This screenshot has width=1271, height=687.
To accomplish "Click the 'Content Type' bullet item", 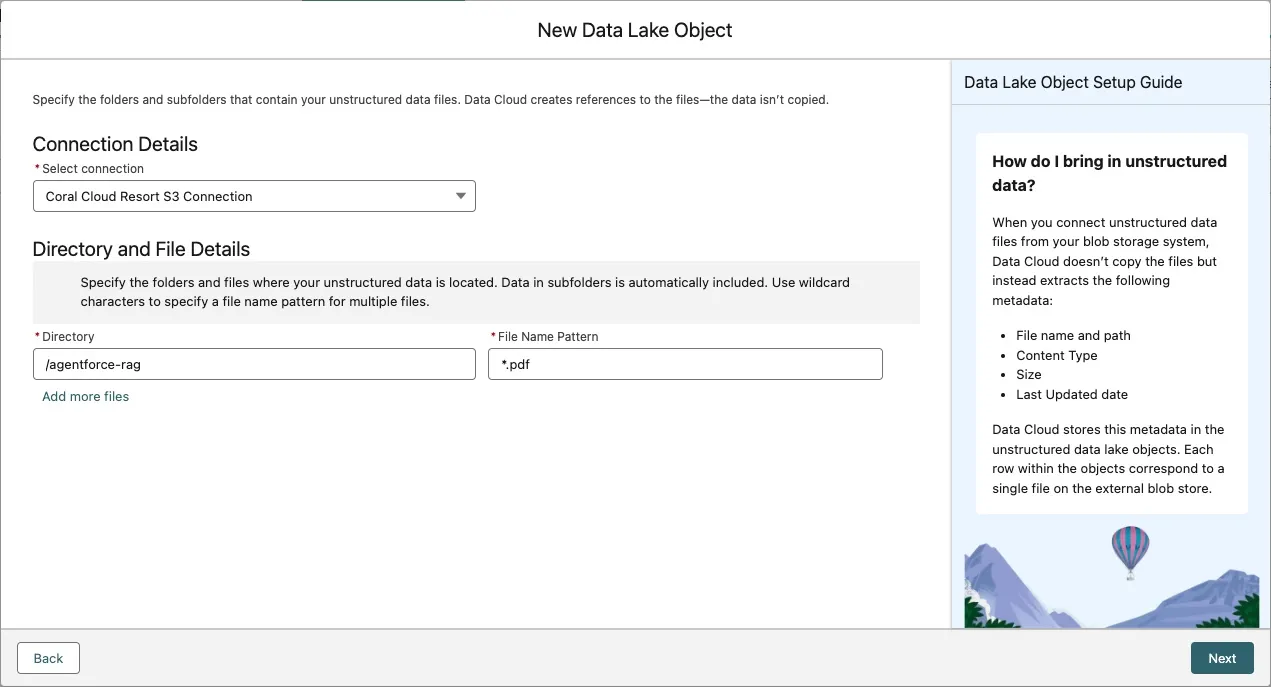I will 1056,356.
